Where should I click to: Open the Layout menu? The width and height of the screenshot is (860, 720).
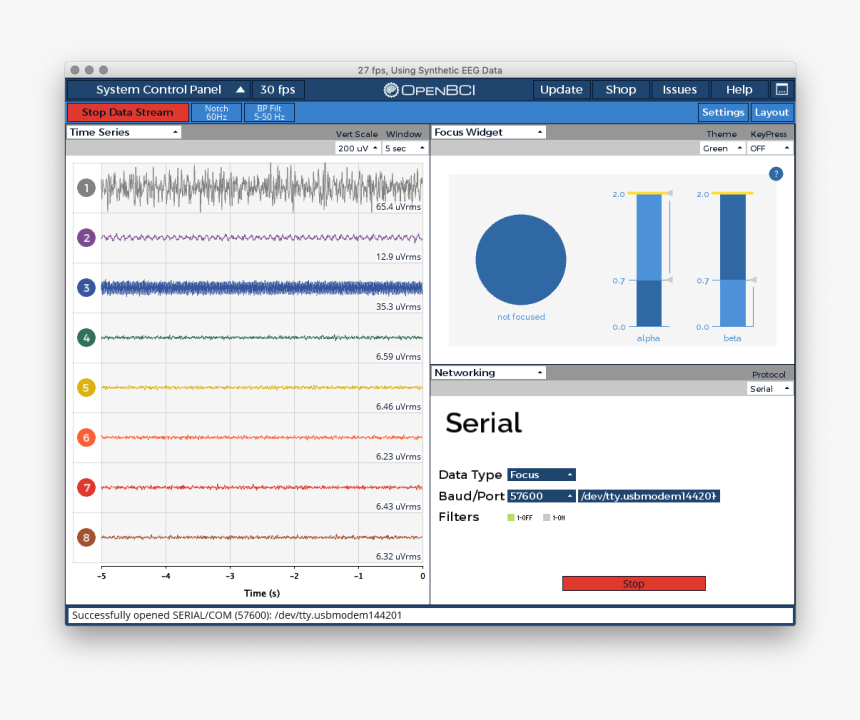[x=771, y=112]
